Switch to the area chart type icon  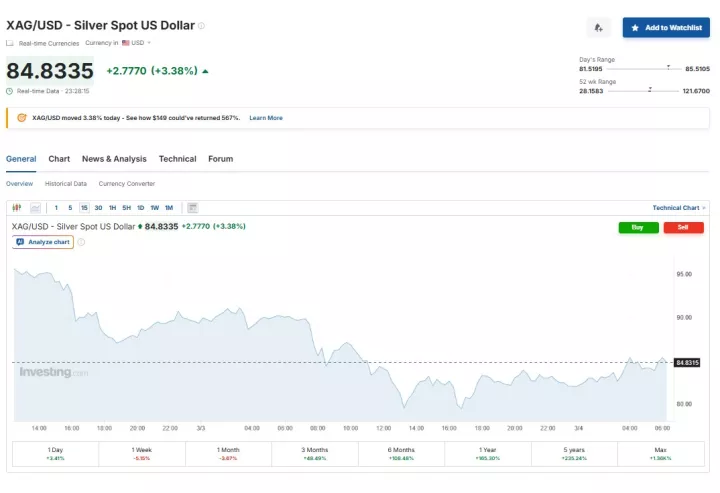[35, 207]
